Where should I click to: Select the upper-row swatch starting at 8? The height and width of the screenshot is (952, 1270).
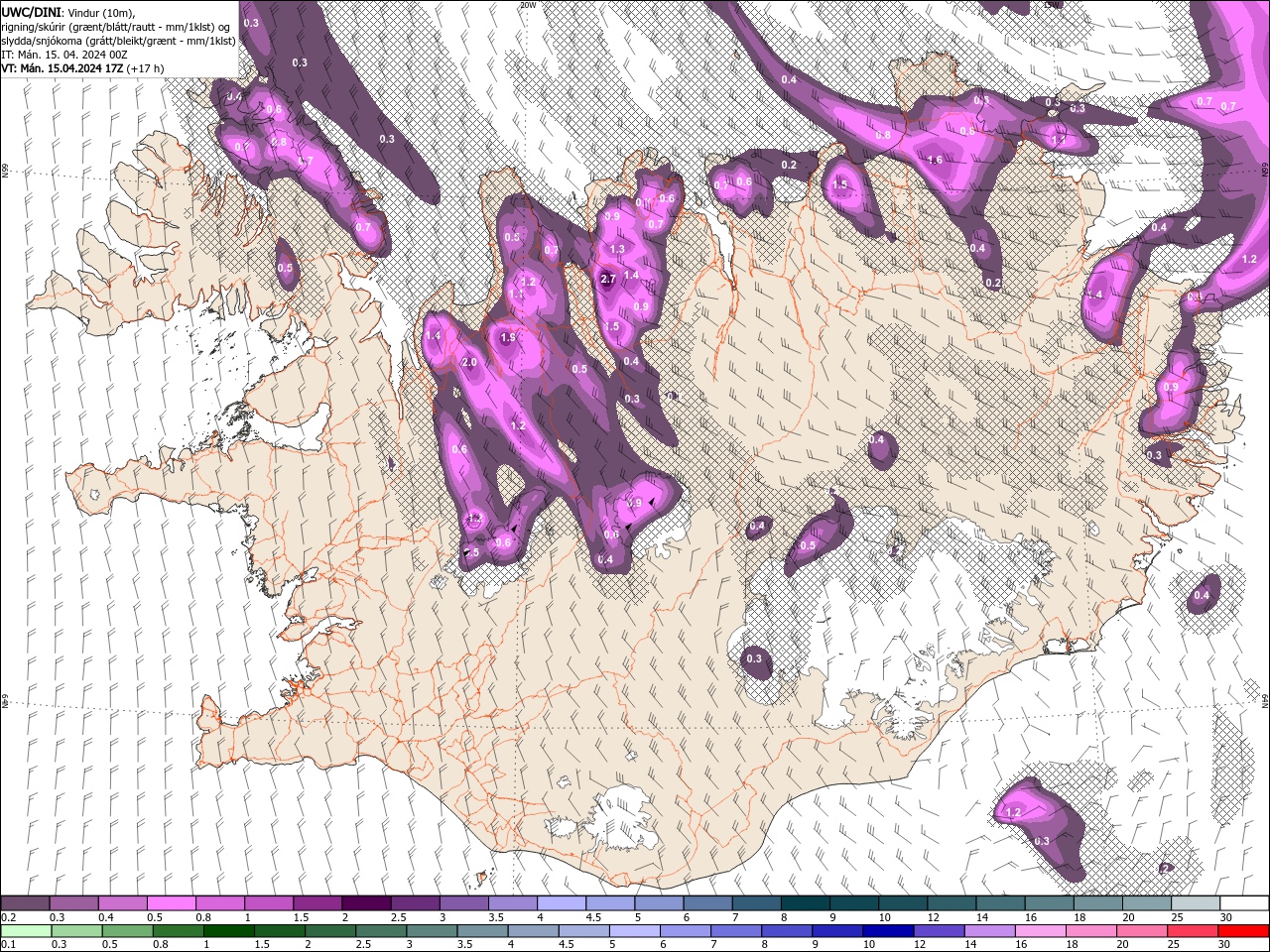pyautogui.click(x=806, y=903)
